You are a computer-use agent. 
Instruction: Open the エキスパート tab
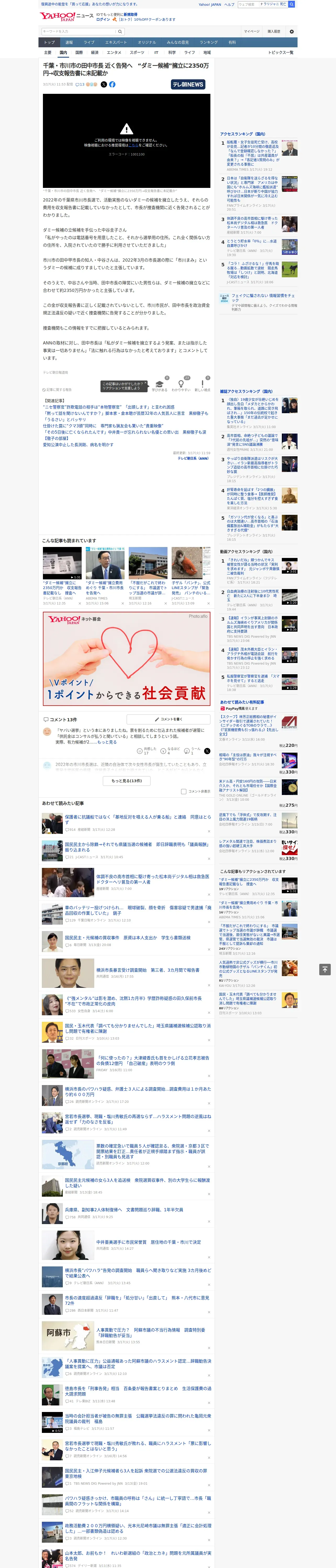point(116,42)
